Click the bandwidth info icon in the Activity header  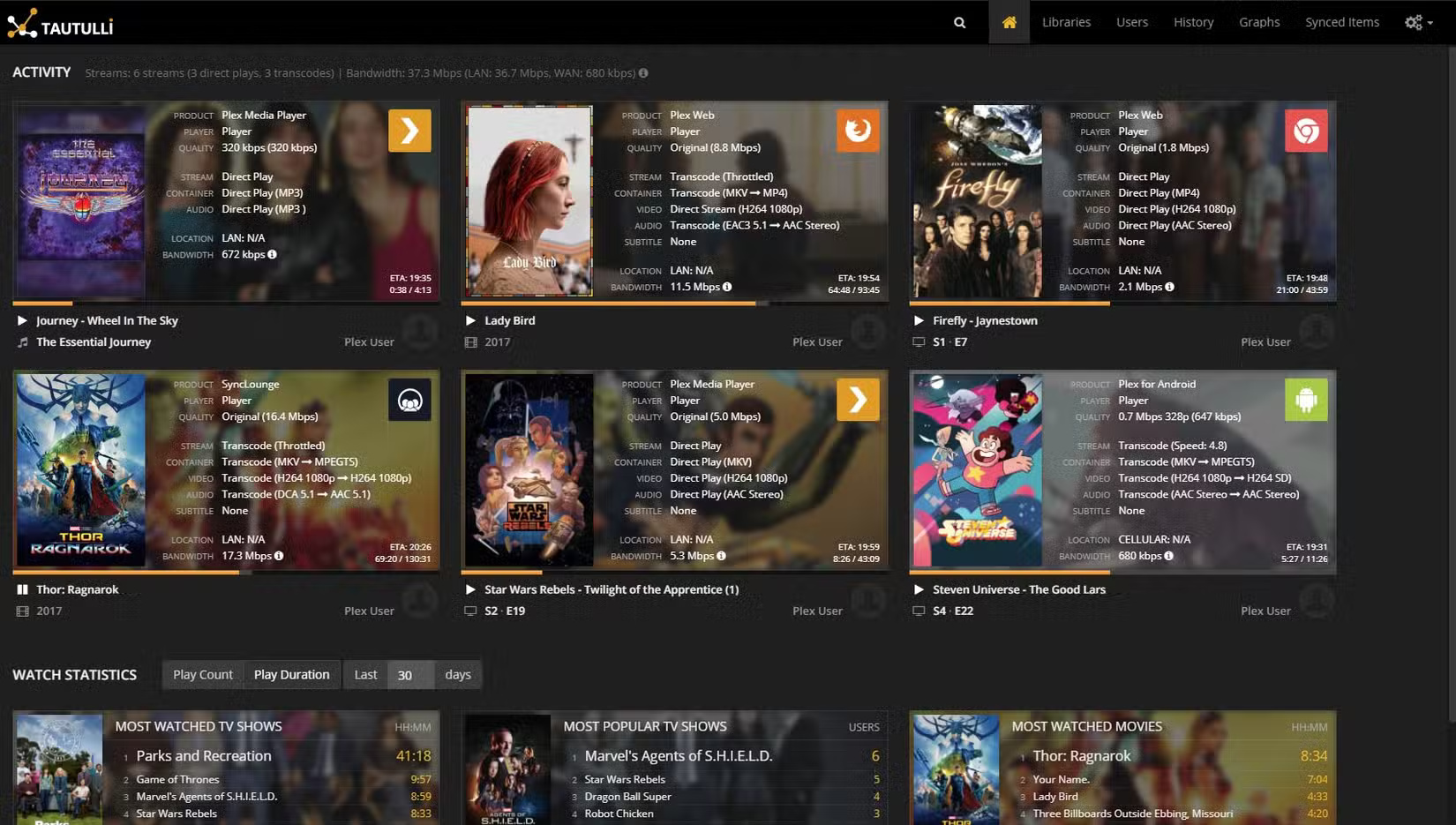644,72
